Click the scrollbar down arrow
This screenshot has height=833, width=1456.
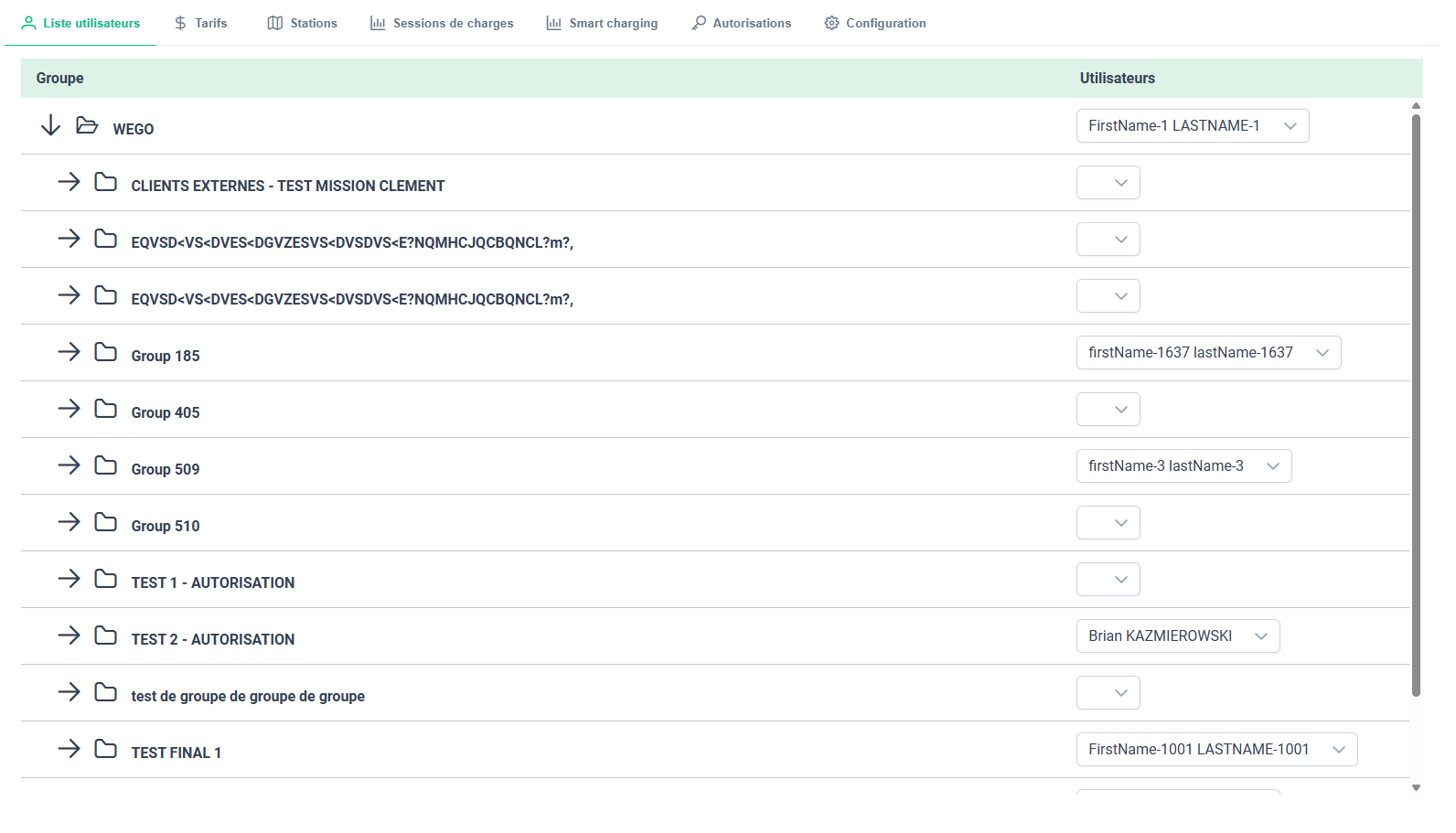click(1416, 787)
